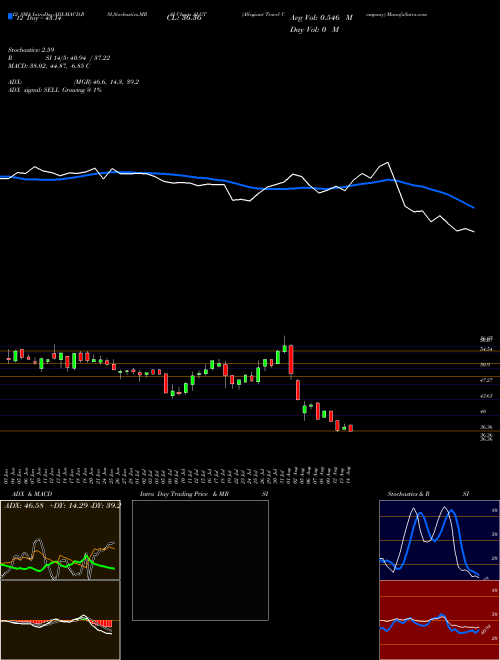The image size is (500, 660).
Task: Click the MunafaSutra.com watermark link at top
Action: (x=407, y=14)
